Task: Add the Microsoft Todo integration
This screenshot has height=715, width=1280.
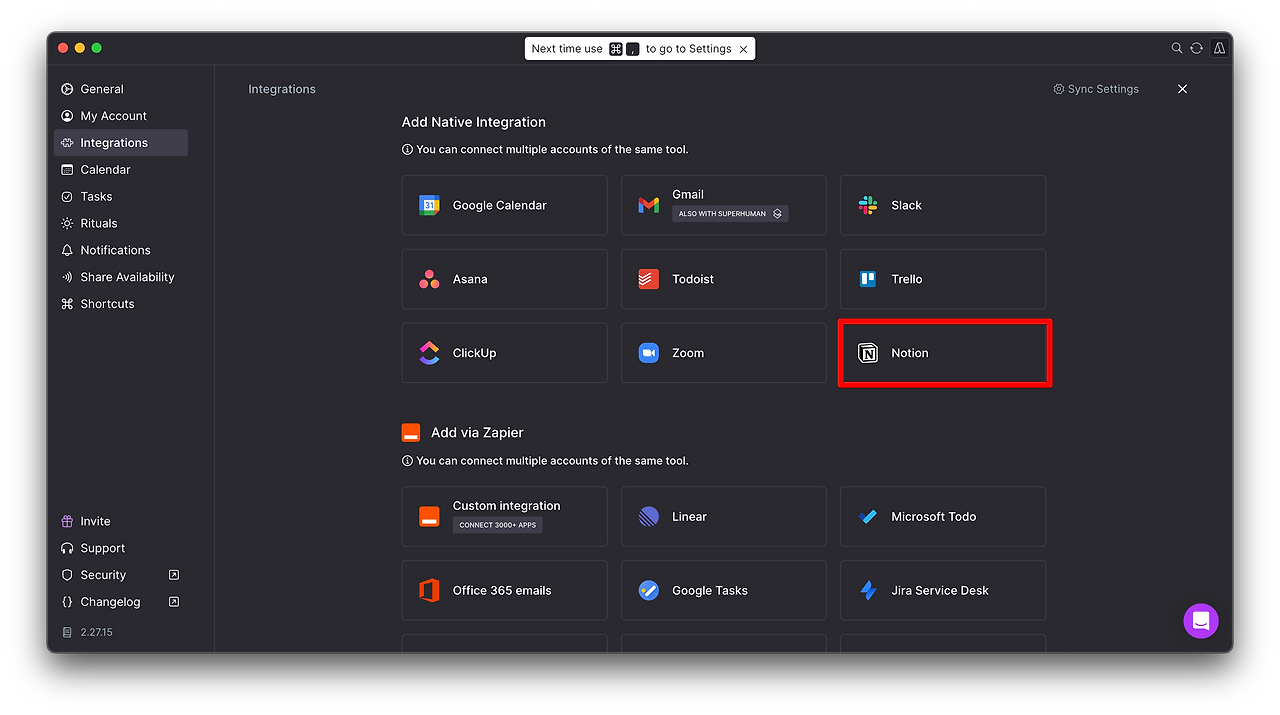Action: (x=943, y=517)
